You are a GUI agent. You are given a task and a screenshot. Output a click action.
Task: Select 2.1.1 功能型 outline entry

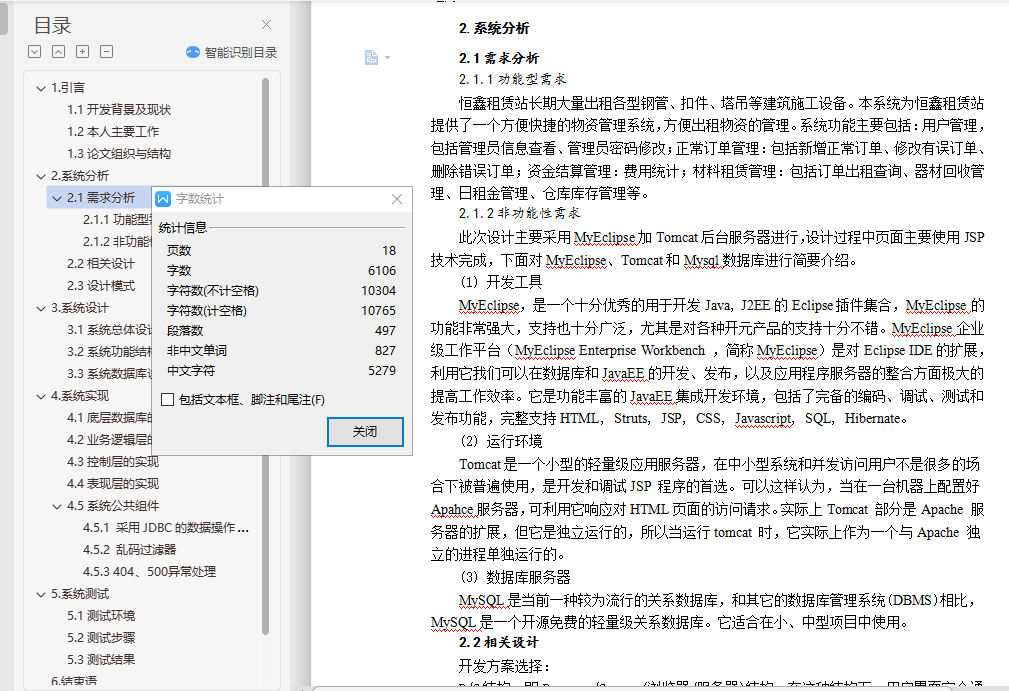pyautogui.click(x=116, y=219)
